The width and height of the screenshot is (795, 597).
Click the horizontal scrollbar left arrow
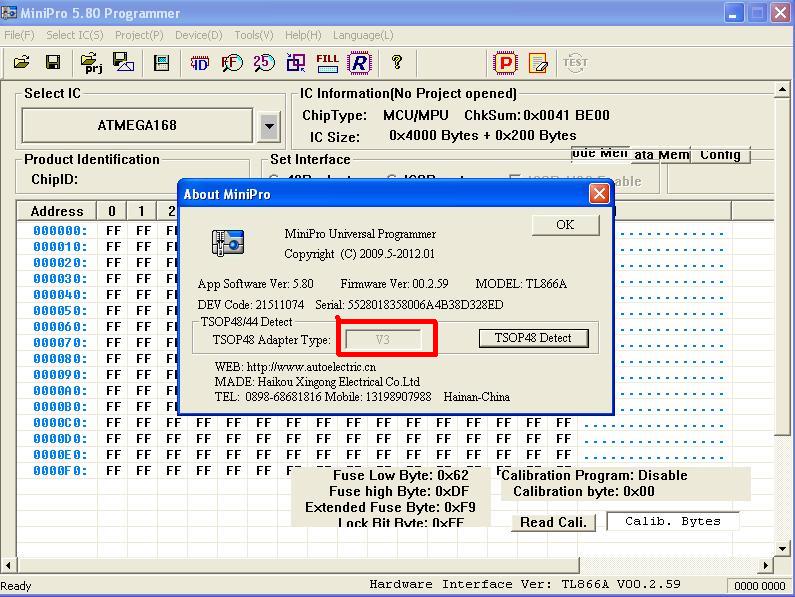[8, 565]
